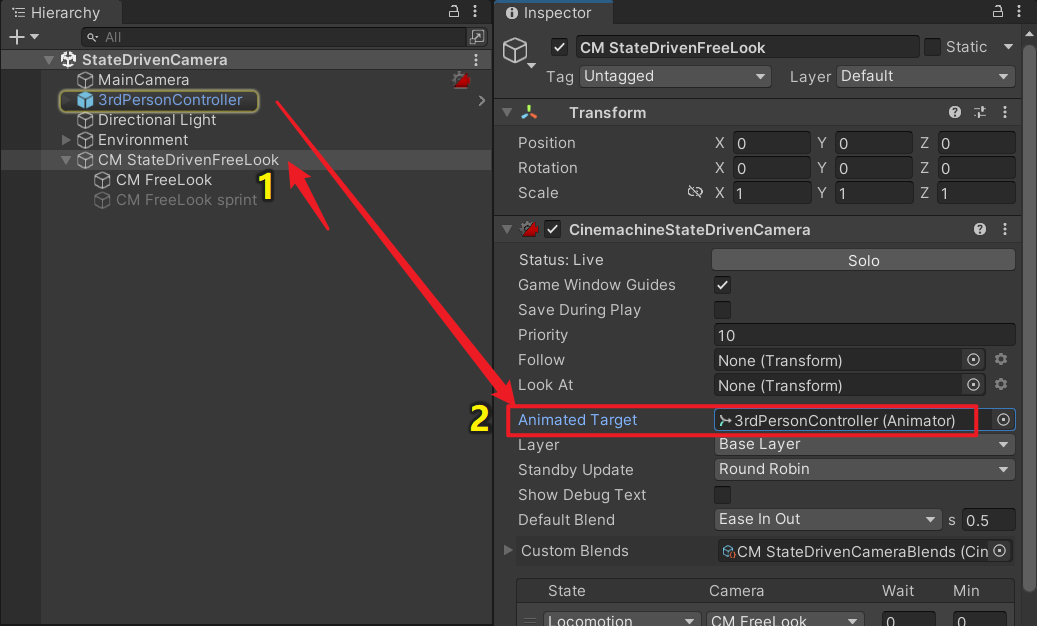The image size is (1037, 626).
Task: Collapse CM StateDrivenFreeLook in Hierarchy
Action: [x=65, y=160]
